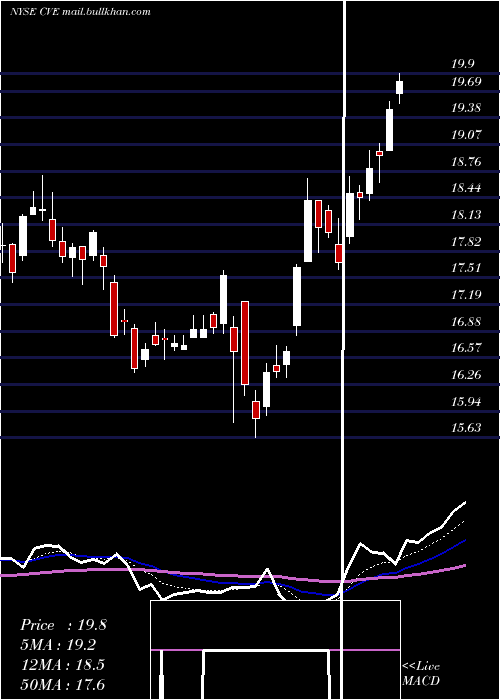Select the 15.94 price axis label
500x700 pixels.
coord(467,401)
